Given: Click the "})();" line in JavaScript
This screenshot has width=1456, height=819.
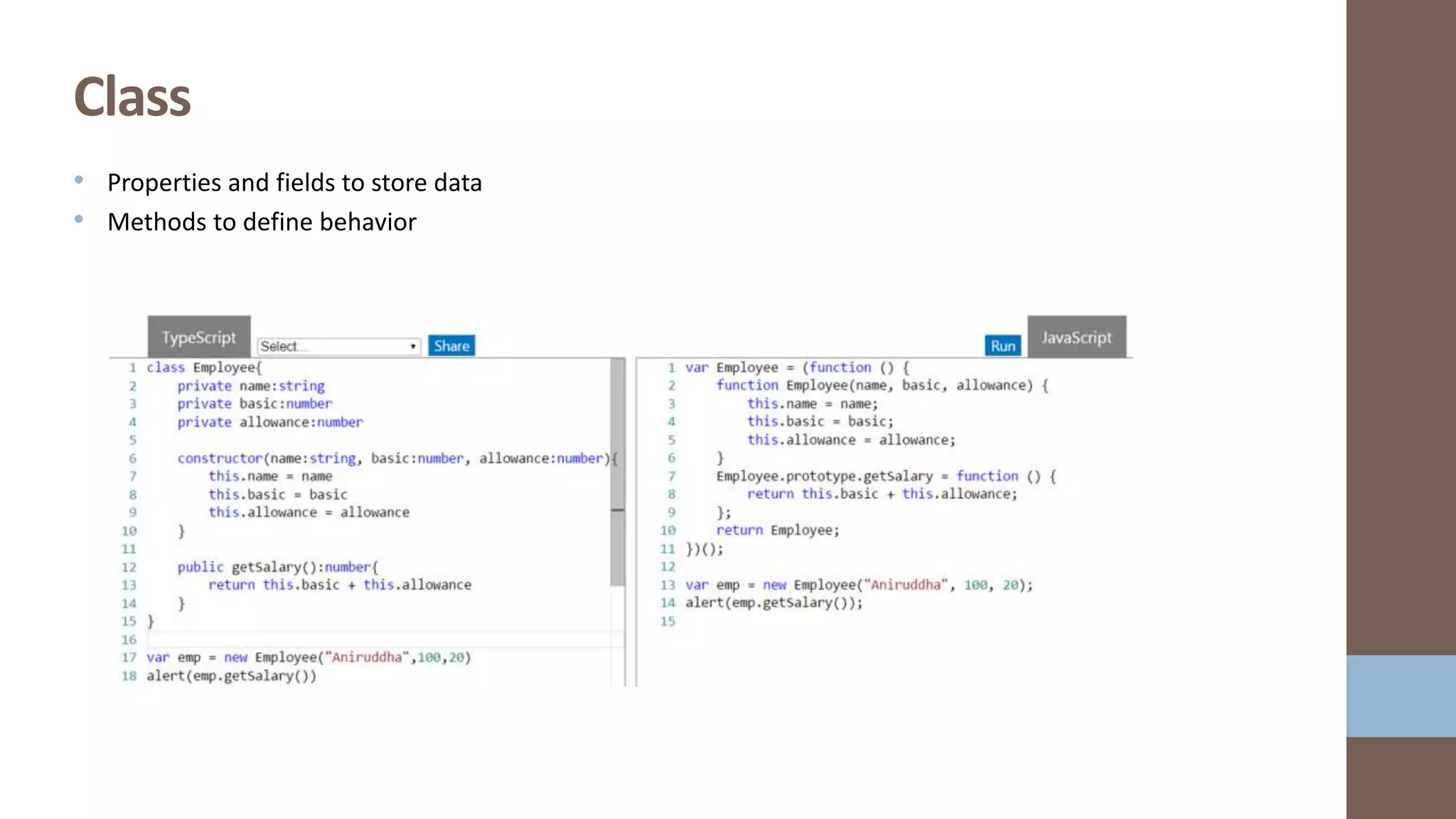Looking at the screenshot, I should click(705, 549).
